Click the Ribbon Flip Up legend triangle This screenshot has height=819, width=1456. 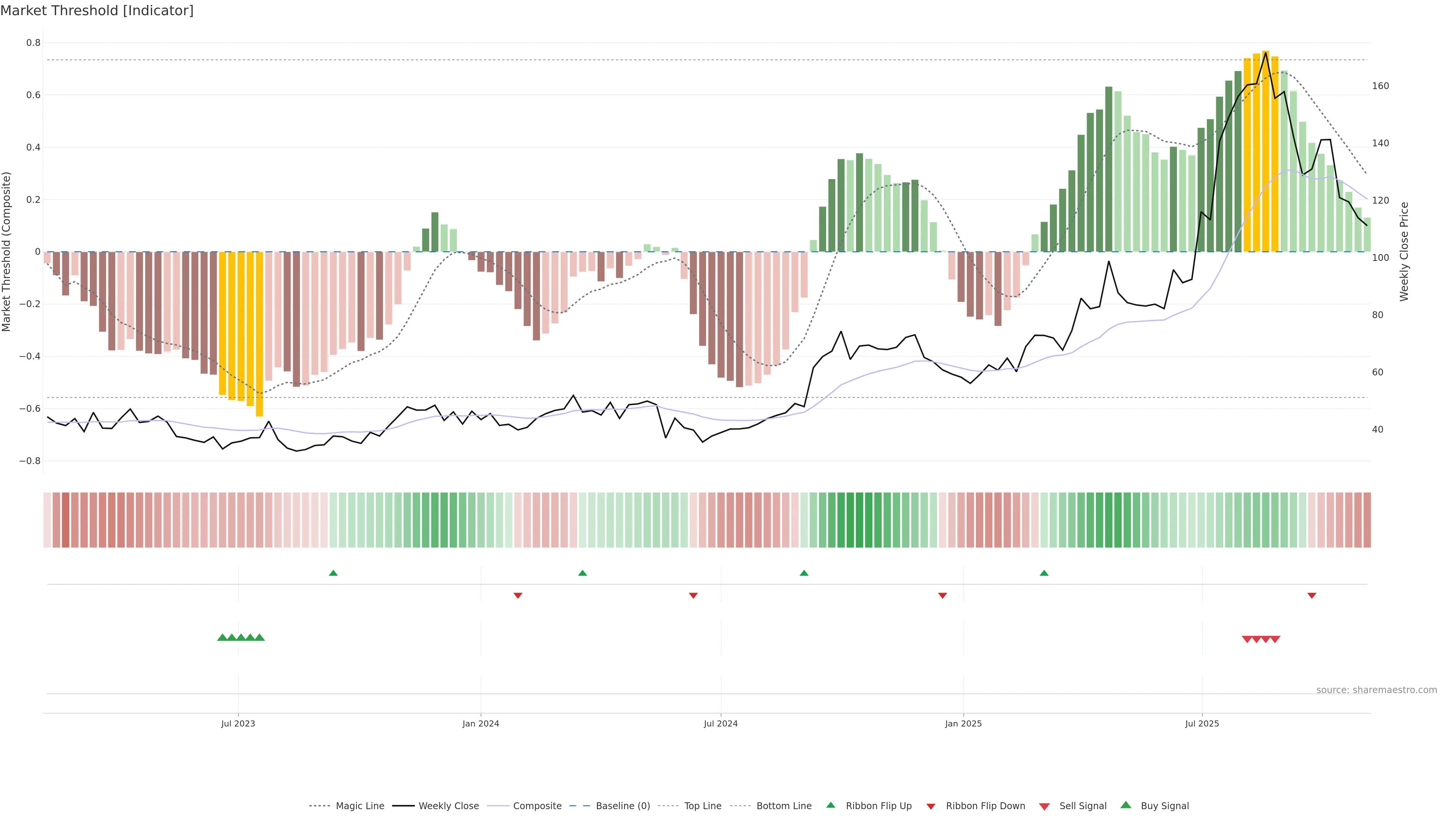(830, 805)
